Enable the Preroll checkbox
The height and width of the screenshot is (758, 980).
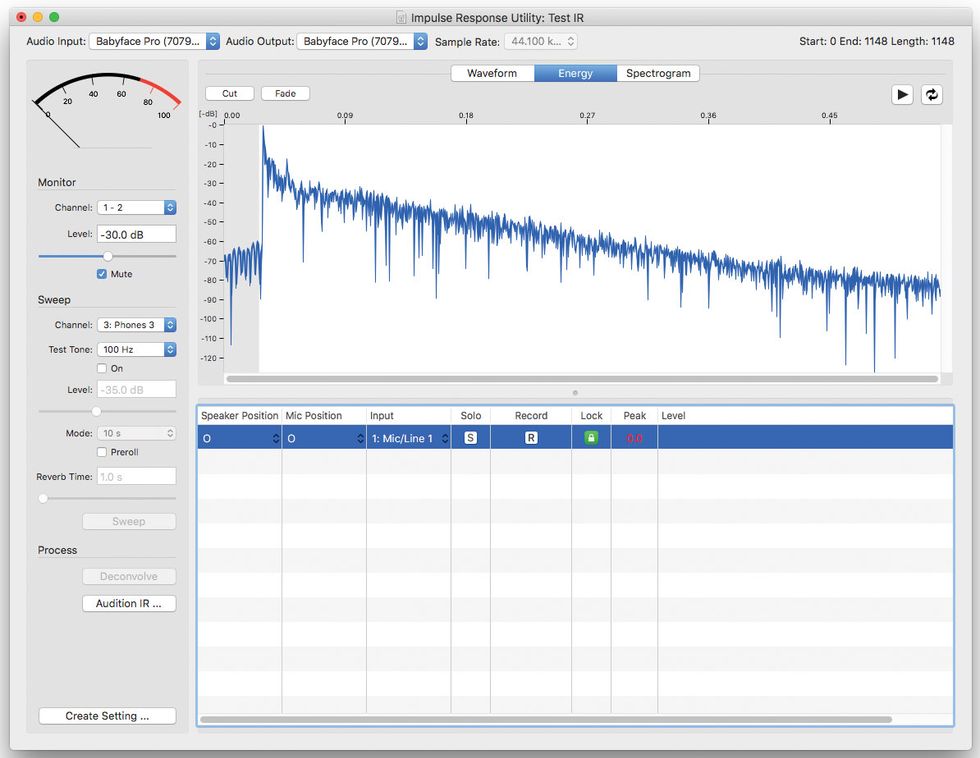pos(102,452)
